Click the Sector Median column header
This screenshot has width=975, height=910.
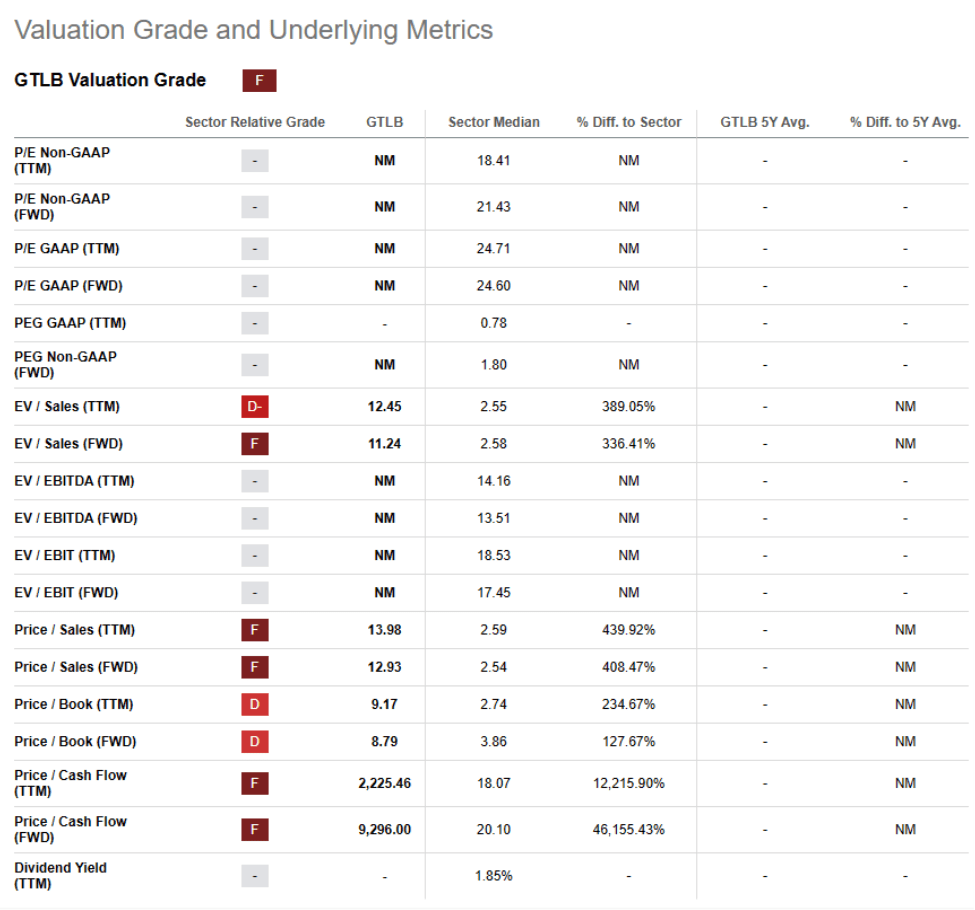click(494, 123)
